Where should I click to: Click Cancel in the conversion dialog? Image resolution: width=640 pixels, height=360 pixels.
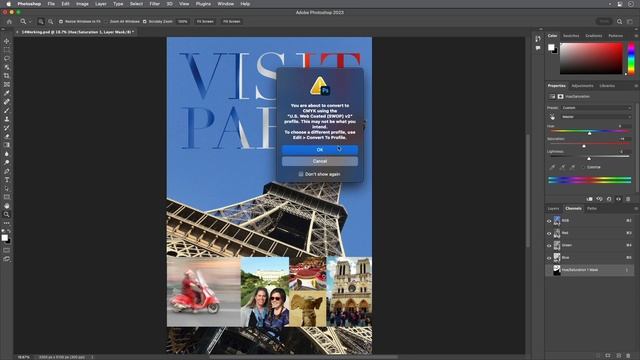[320, 161]
